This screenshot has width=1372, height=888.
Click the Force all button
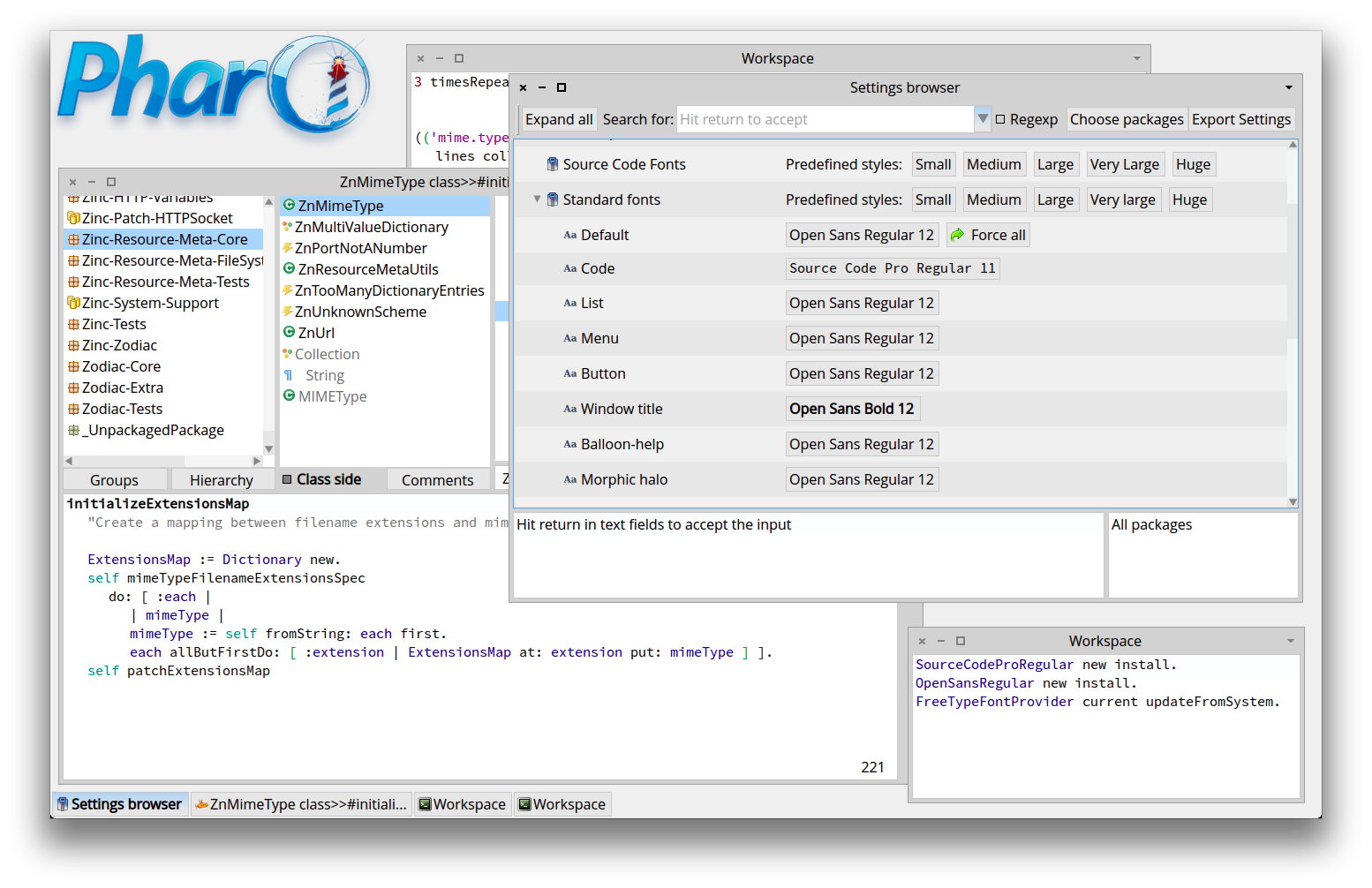point(988,235)
